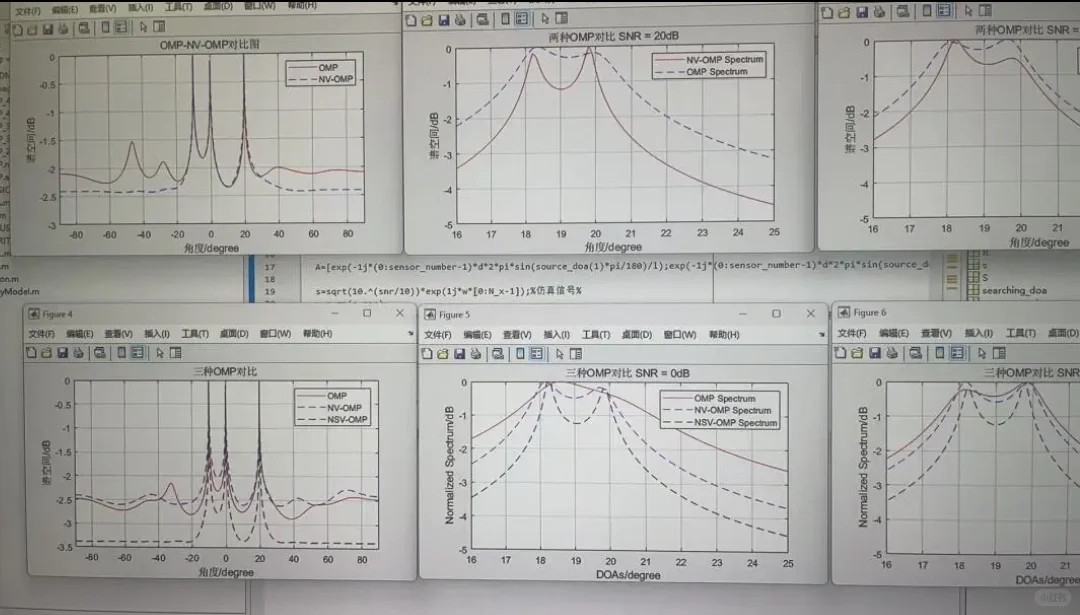Save Figure 5 using the floppy disk icon
Viewport: 1080px width, 615px height.
tap(459, 353)
